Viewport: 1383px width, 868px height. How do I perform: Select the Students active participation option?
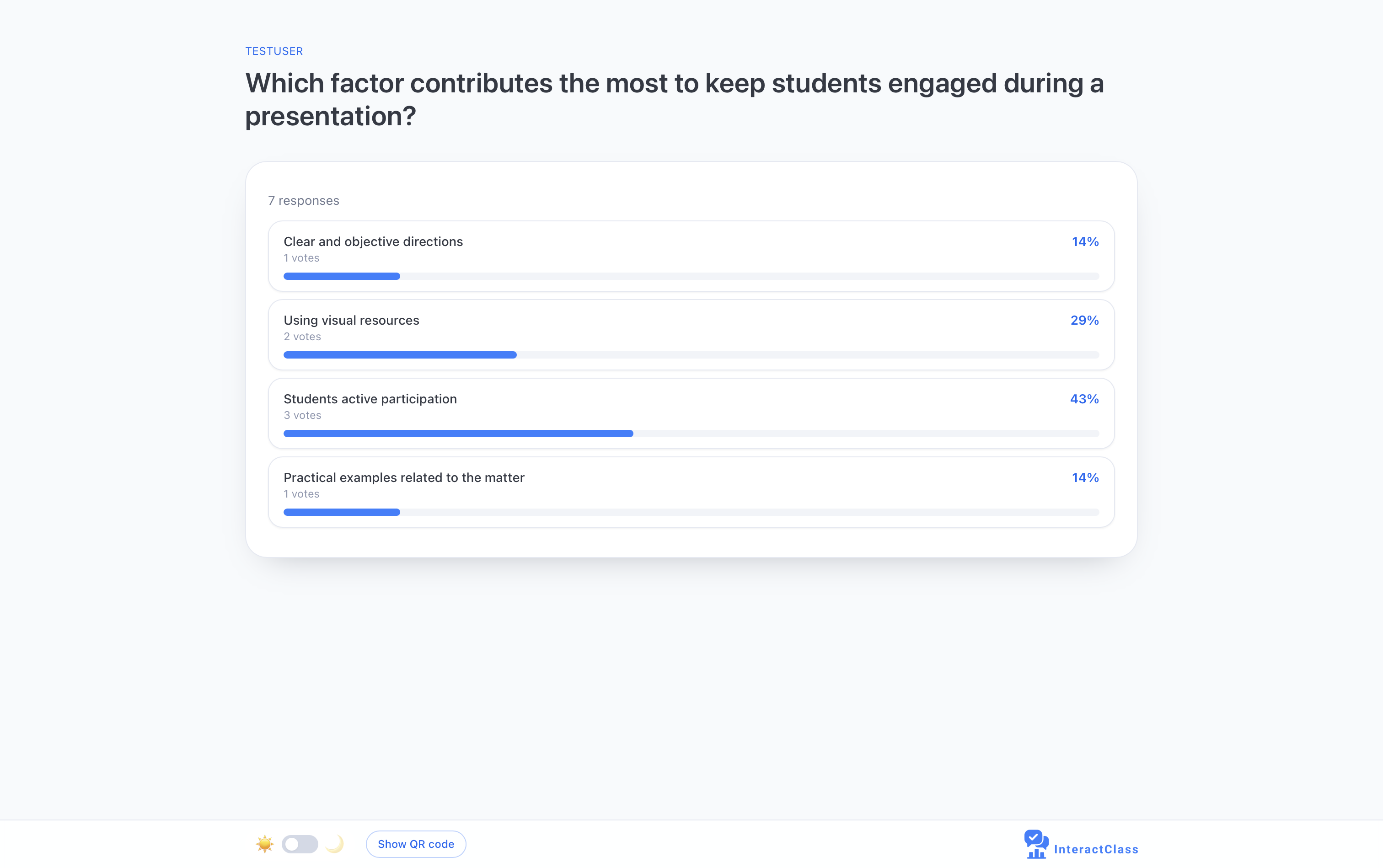click(370, 399)
